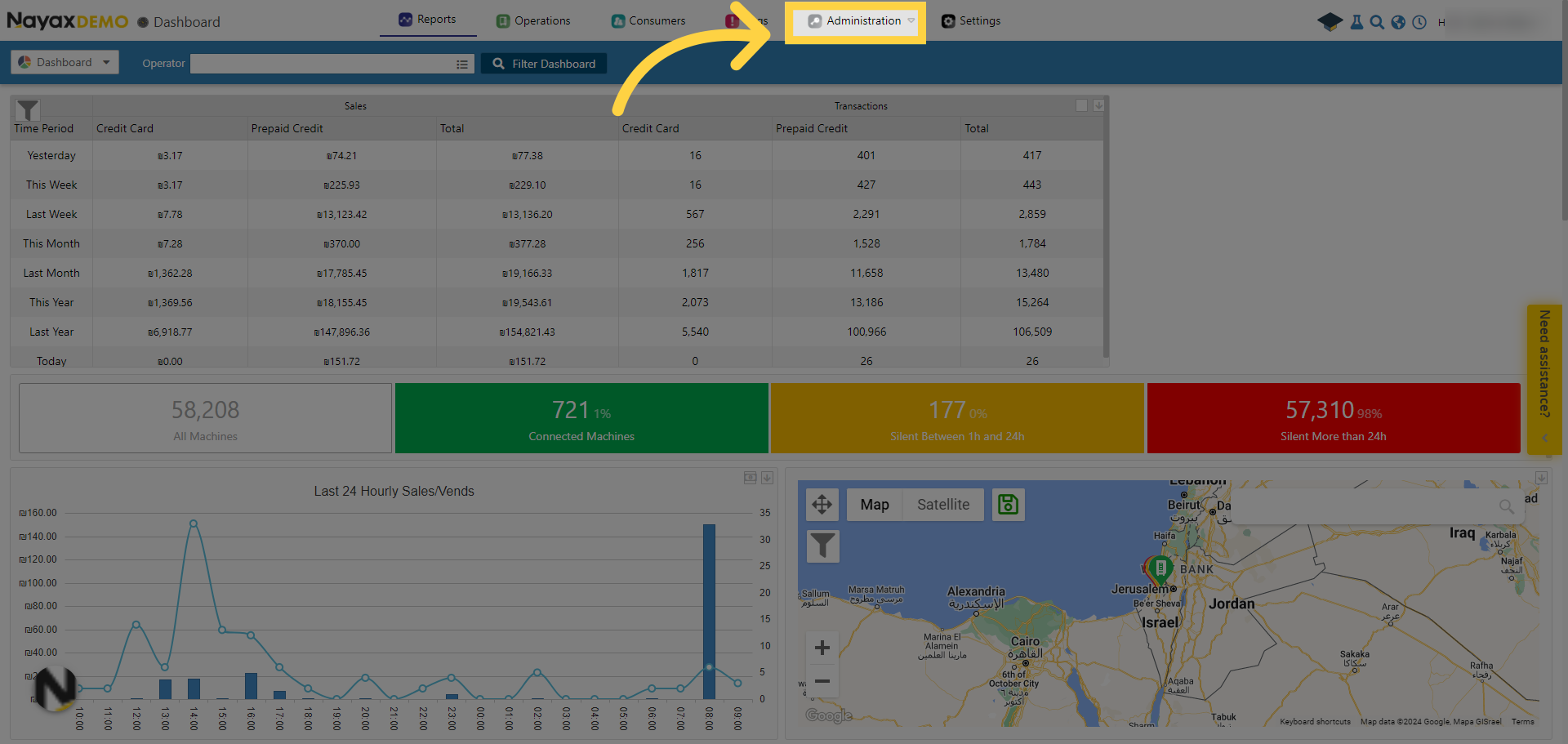Click the clock history icon
This screenshot has height=744, width=1568.
point(1419,22)
